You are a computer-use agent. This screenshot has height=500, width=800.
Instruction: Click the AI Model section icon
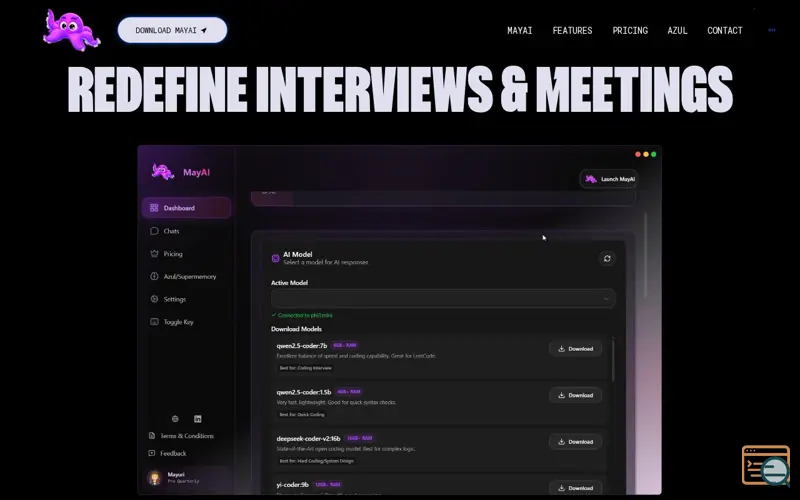point(276,258)
